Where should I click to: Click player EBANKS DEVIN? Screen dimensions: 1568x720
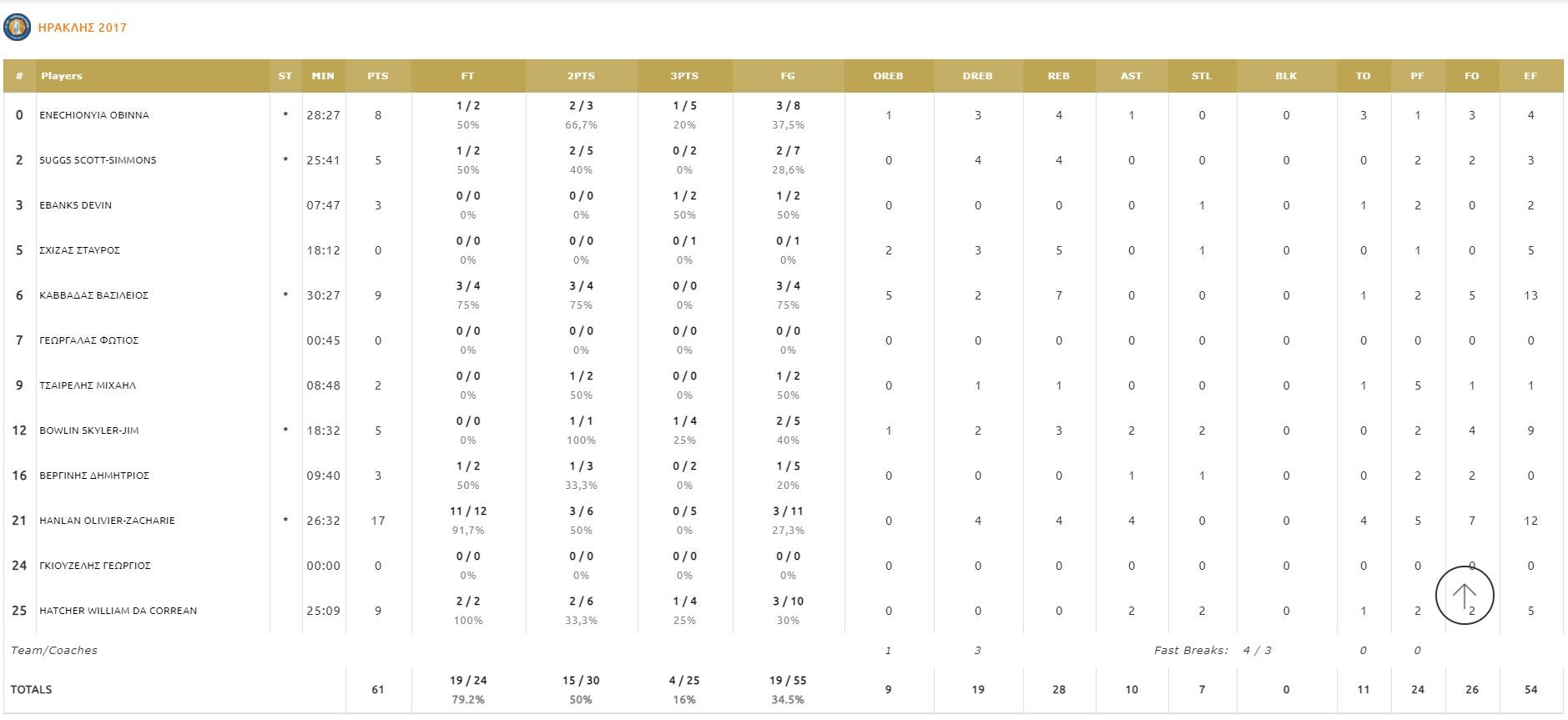(x=75, y=205)
